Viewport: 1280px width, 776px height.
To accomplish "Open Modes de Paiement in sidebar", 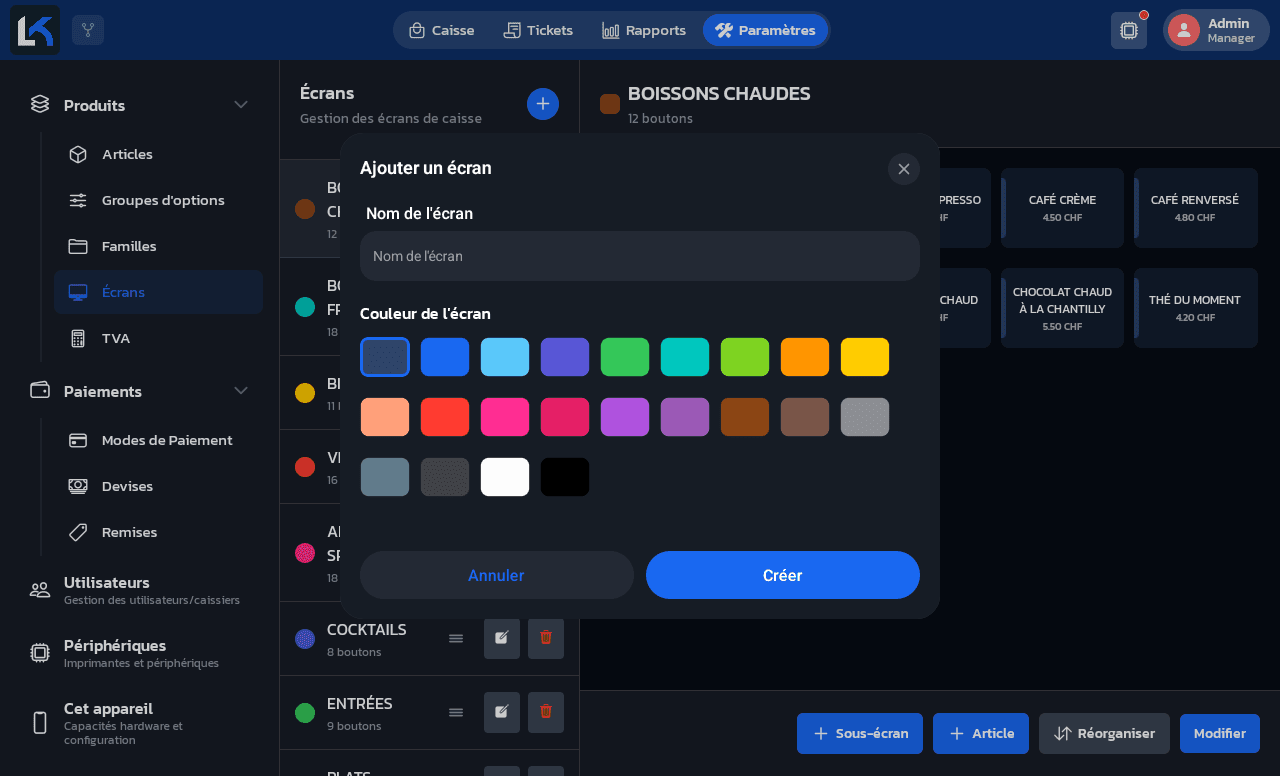I will pos(159,440).
